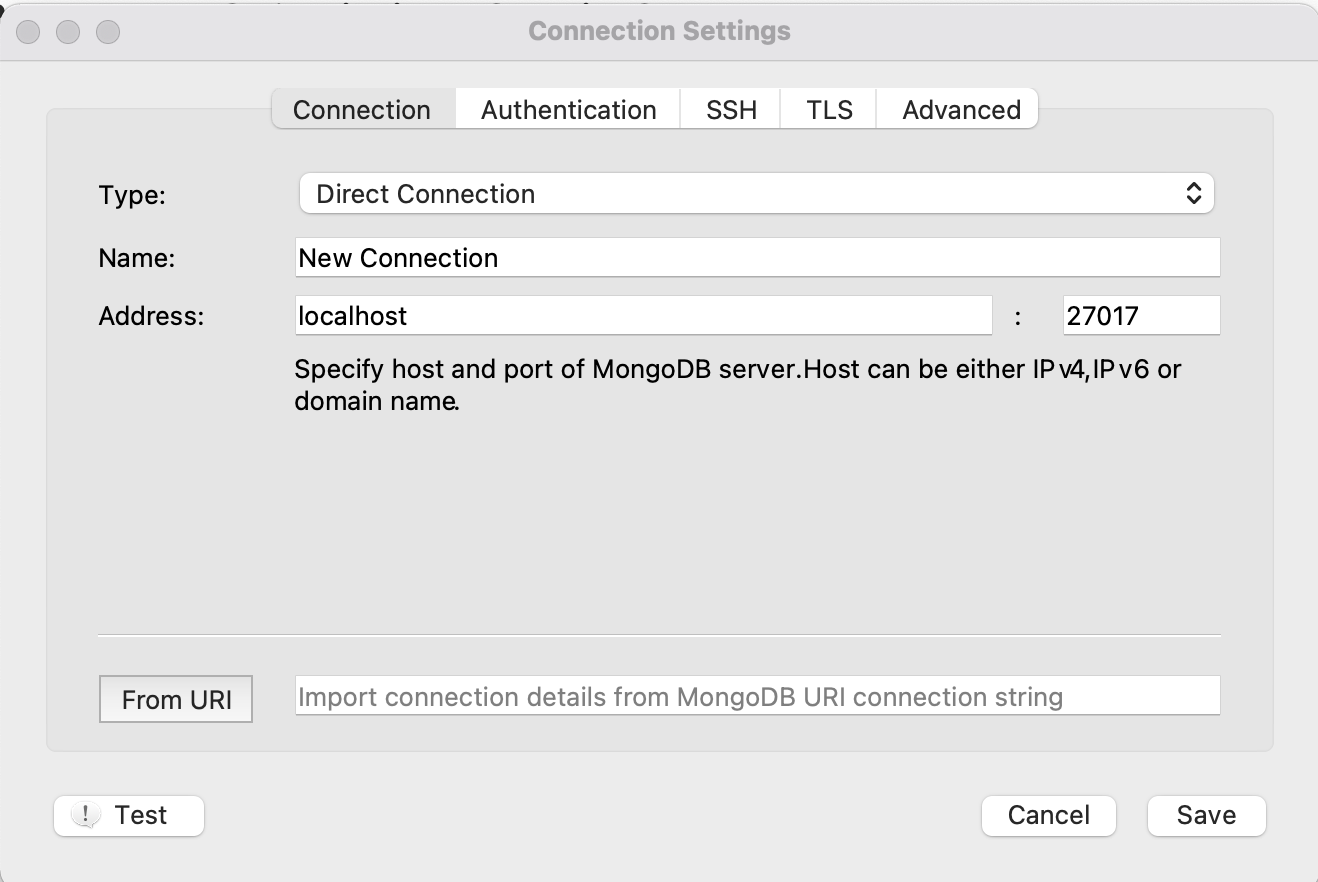The image size is (1318, 882).
Task: Focus the Name field containing New Connection
Action: 756,258
